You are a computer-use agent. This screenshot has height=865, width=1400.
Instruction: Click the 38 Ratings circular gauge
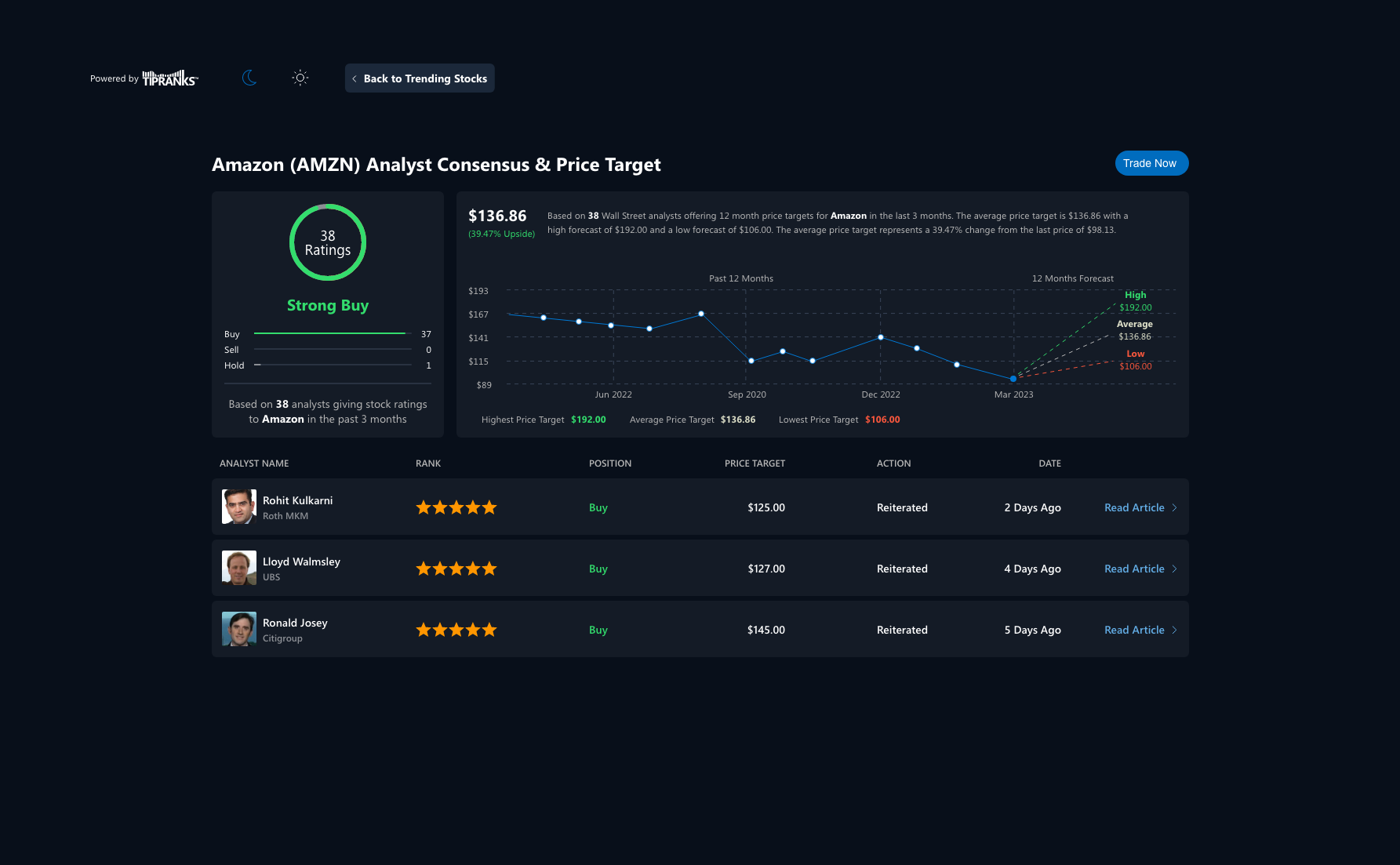click(328, 242)
